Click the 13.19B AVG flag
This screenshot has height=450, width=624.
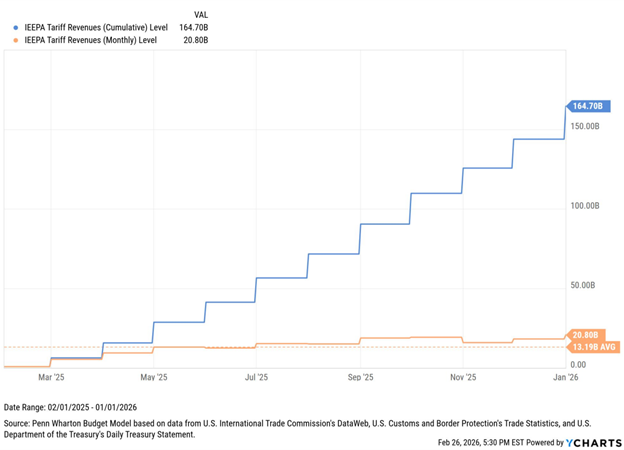click(x=592, y=347)
